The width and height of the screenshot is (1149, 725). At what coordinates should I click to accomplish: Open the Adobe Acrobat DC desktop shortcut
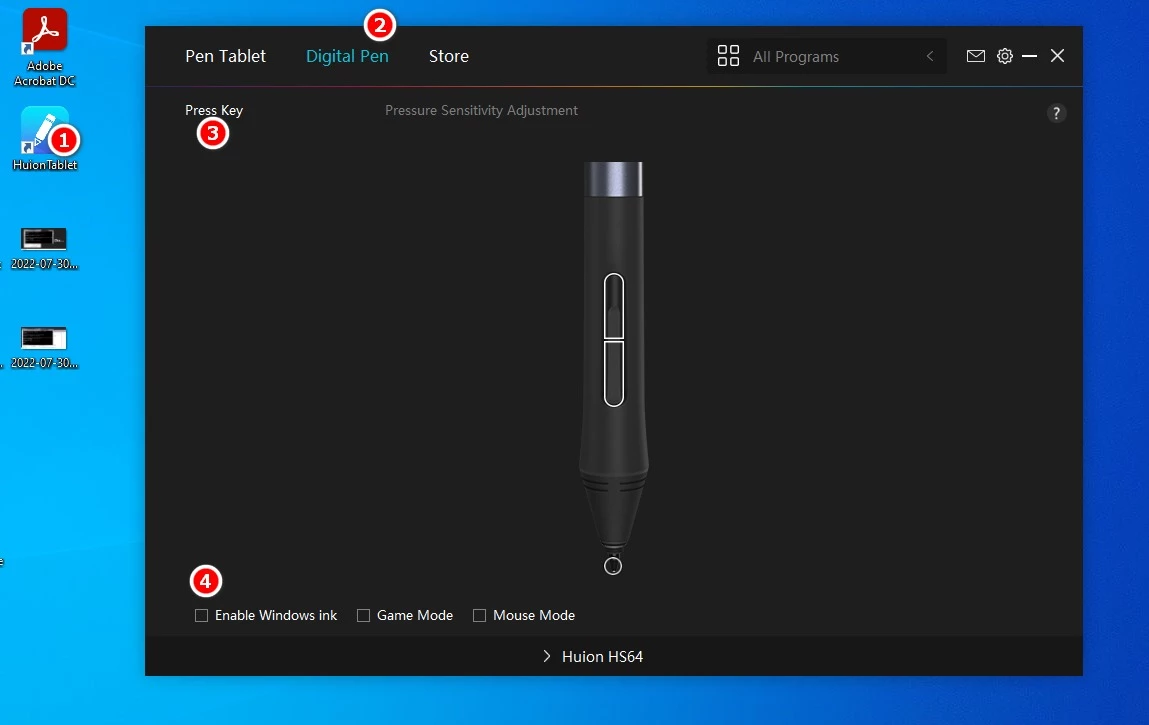coord(45,48)
